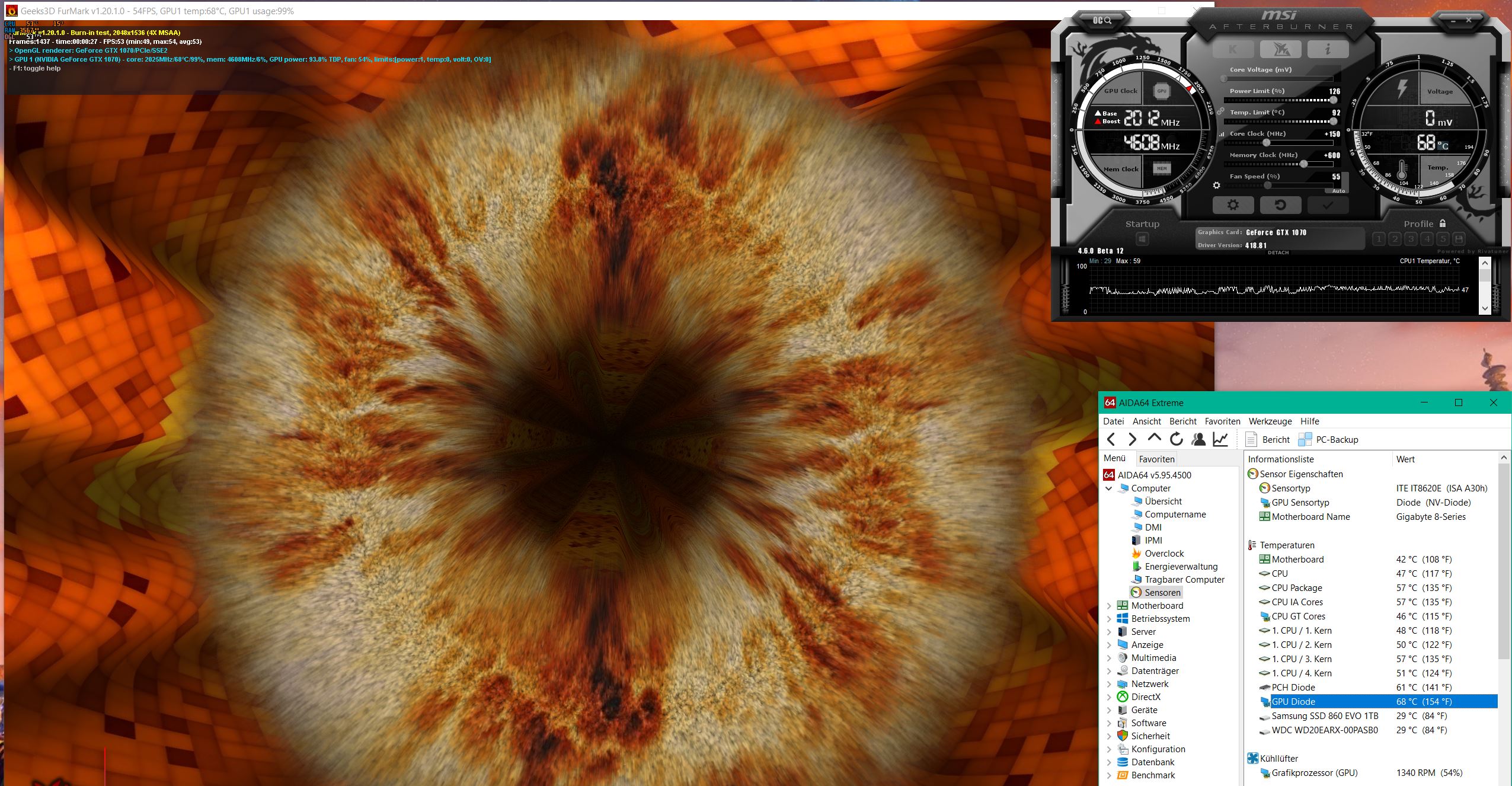1512x786 pixels.
Task: Click the AIDA64 refresh toolbar icon
Action: tap(1177, 439)
